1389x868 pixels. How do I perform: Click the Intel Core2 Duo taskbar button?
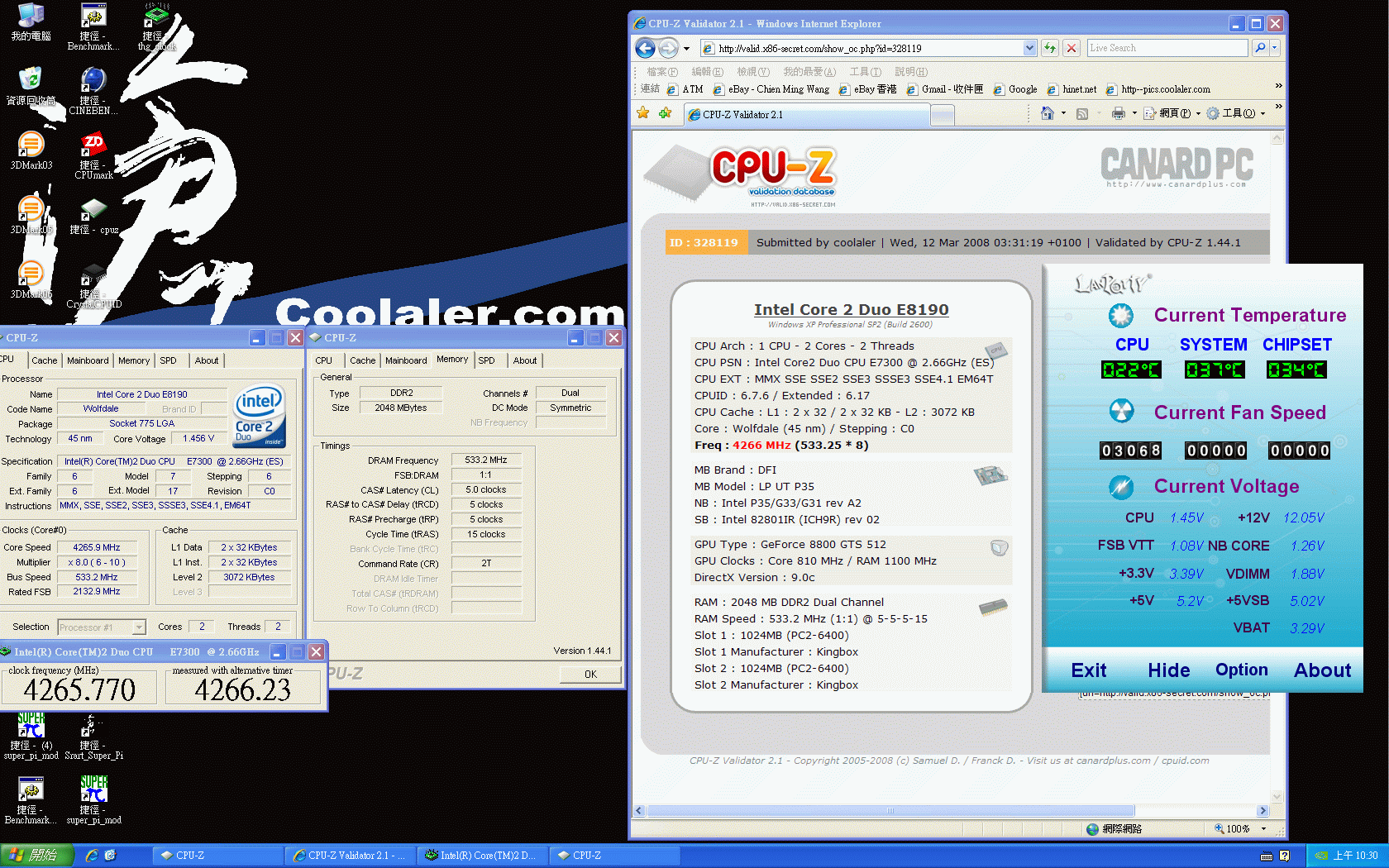click(x=480, y=856)
